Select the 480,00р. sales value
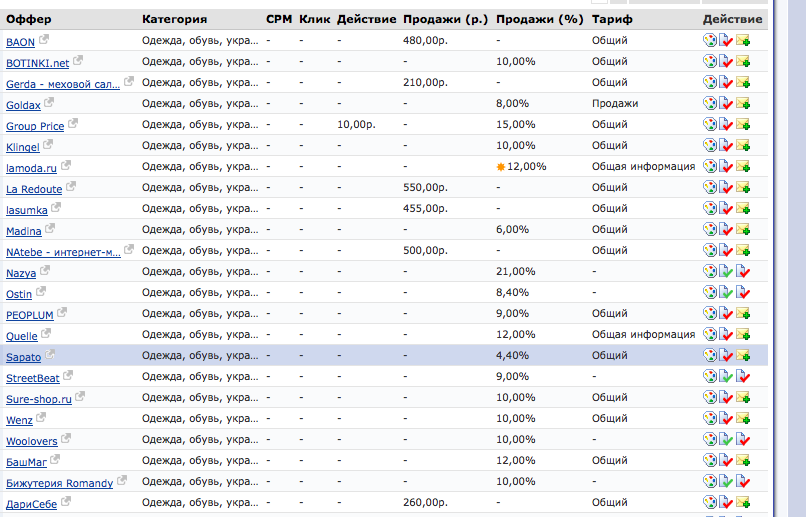This screenshot has width=806, height=517. 426,40
